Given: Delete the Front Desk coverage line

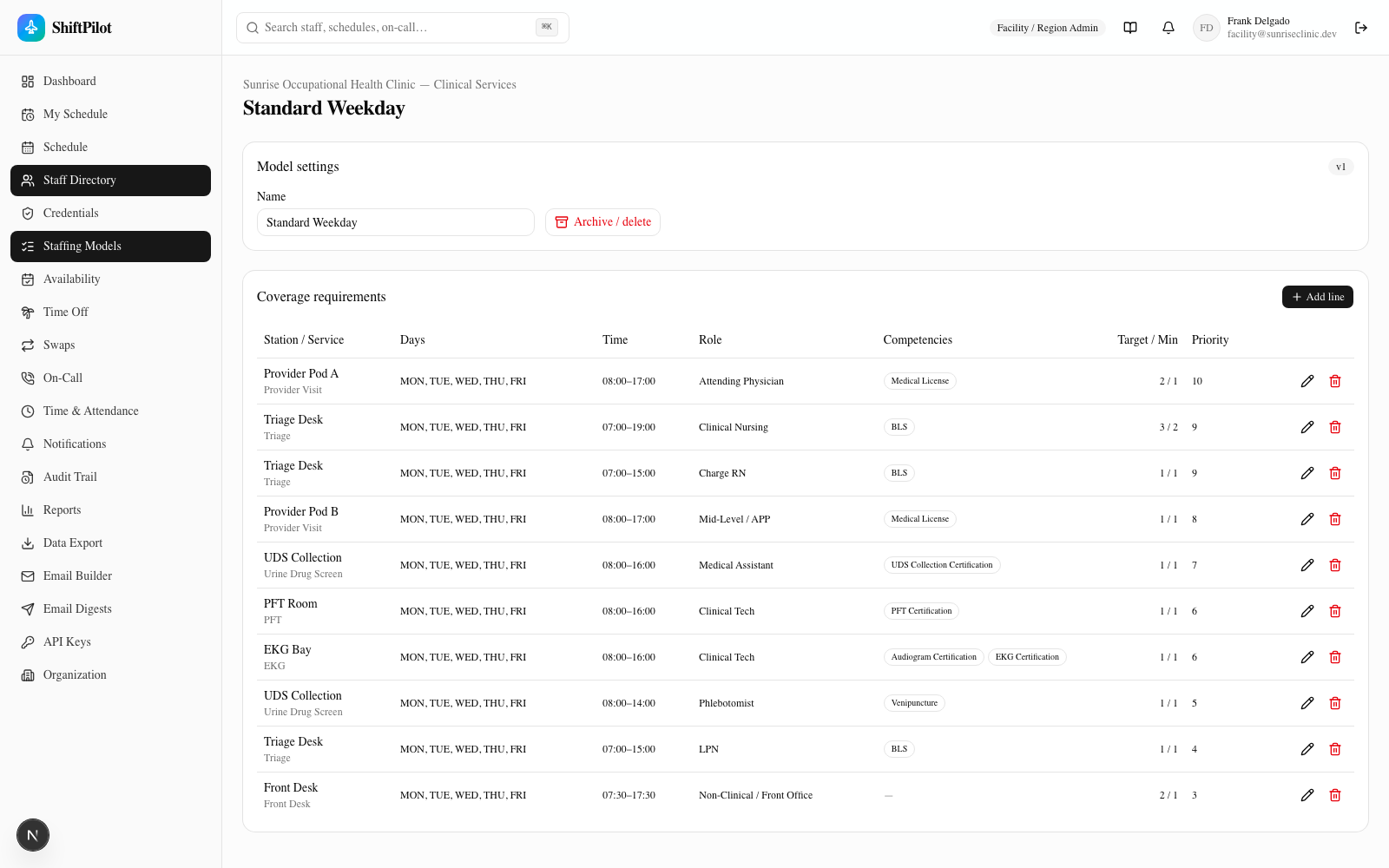Looking at the screenshot, I should [1335, 795].
